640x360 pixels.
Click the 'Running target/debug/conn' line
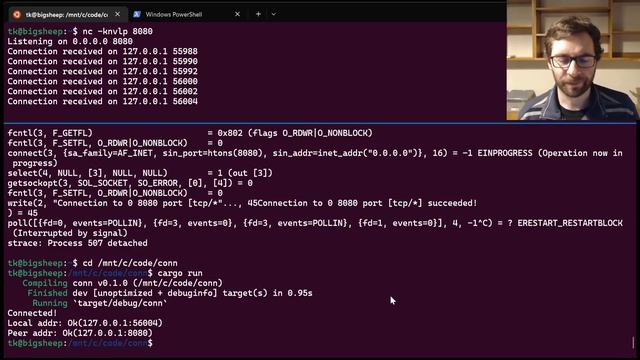tap(100, 303)
